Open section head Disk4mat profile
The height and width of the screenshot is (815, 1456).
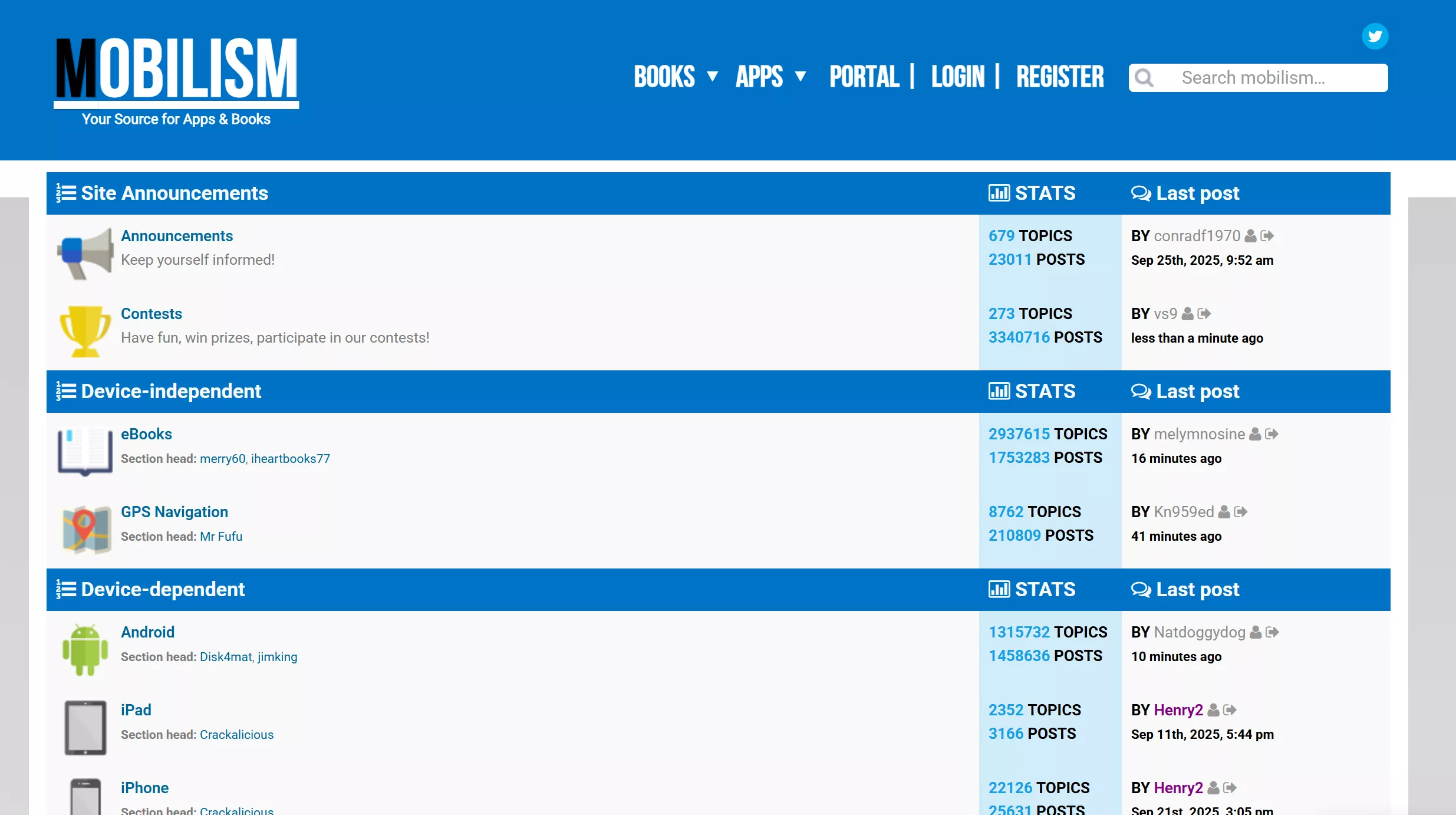pyautogui.click(x=226, y=657)
